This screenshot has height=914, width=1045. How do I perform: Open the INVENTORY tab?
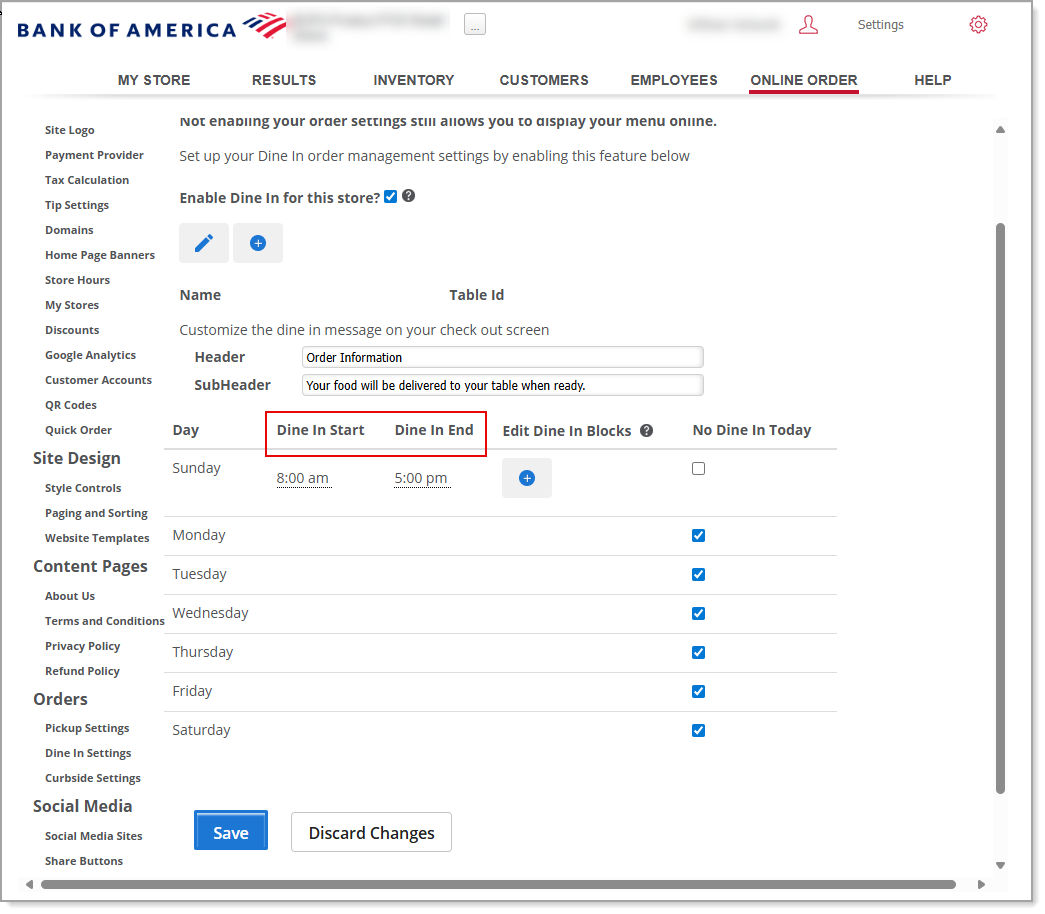tap(413, 80)
